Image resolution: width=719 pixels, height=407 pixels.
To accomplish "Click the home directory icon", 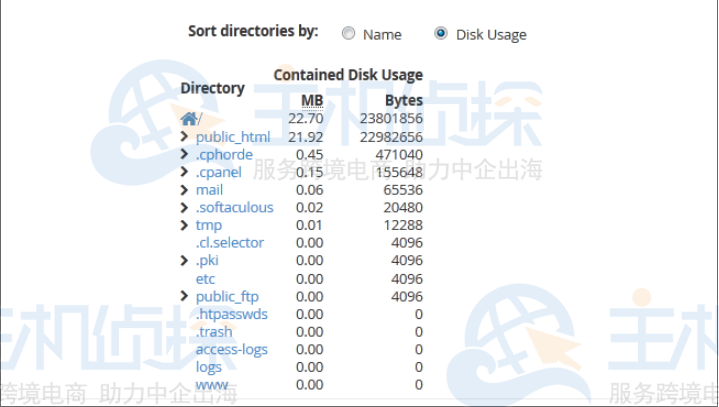I will [x=188, y=119].
